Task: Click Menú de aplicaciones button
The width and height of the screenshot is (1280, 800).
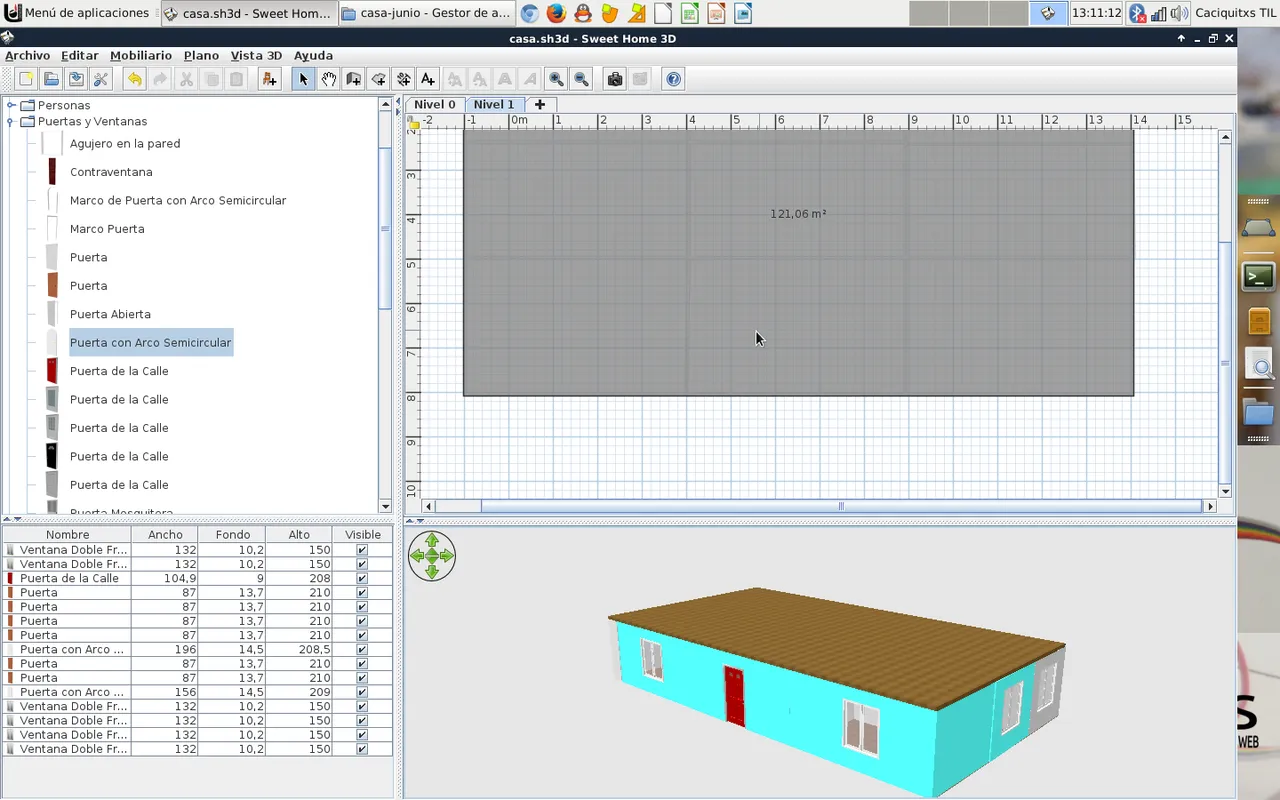Action: click(x=78, y=13)
